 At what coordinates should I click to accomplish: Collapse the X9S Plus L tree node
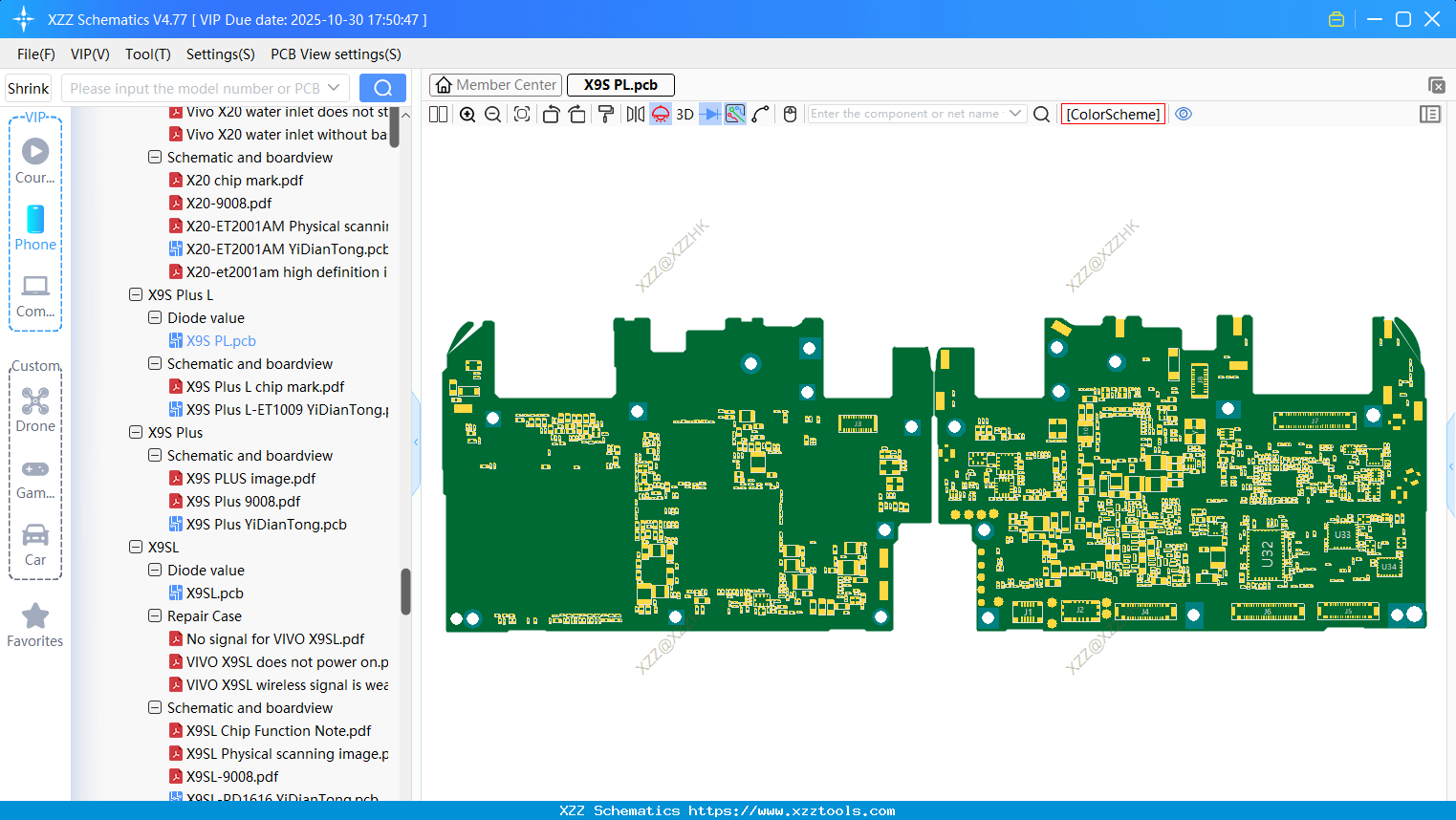pyautogui.click(x=136, y=295)
